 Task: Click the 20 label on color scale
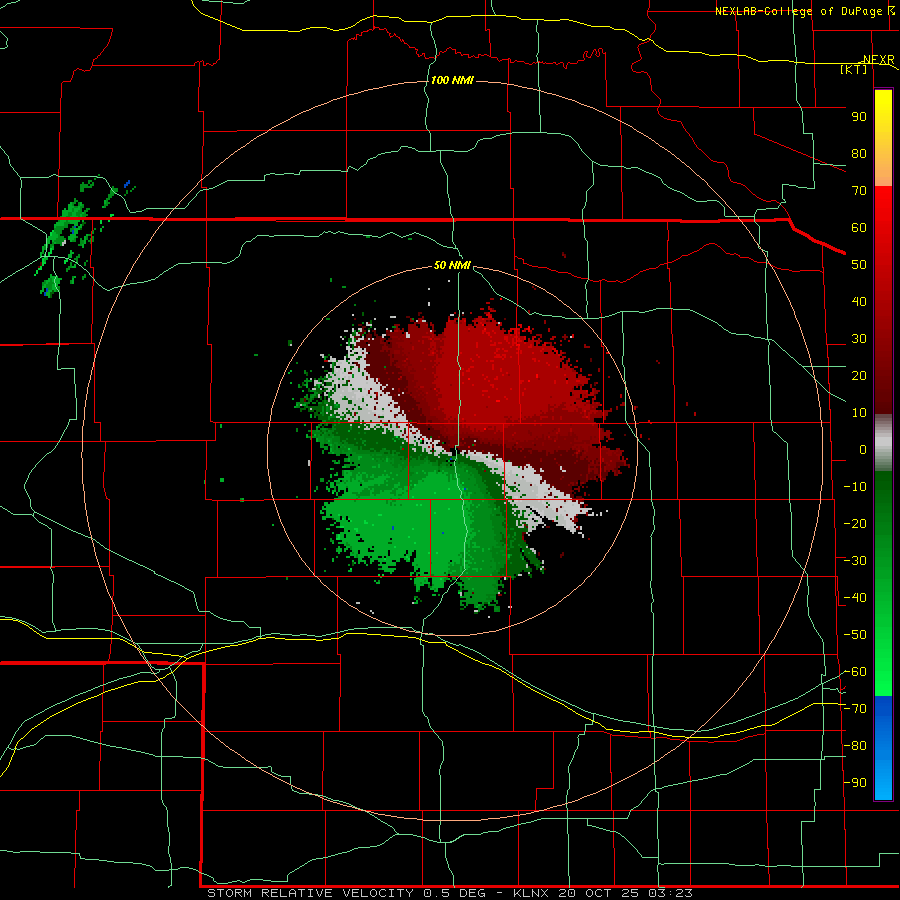tap(859, 376)
